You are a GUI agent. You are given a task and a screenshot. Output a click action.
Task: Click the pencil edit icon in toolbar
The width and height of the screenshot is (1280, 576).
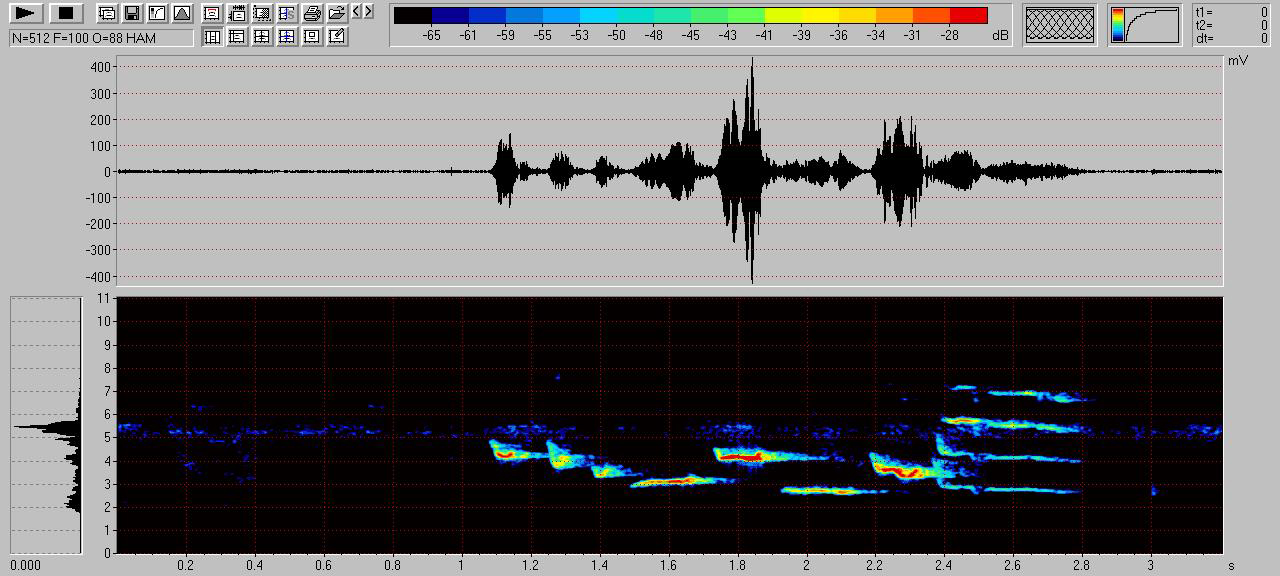click(x=337, y=36)
